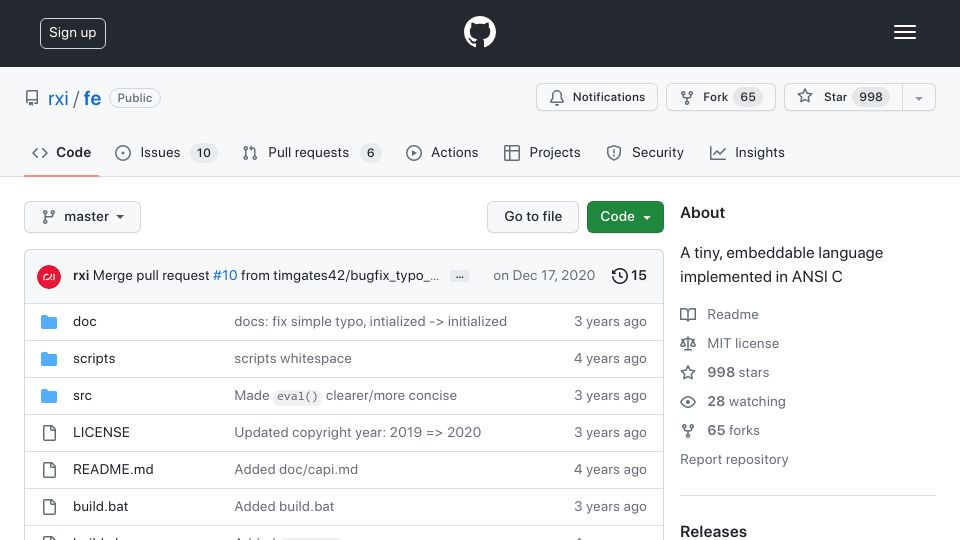
Task: Click the Sign up button
Action: pyautogui.click(x=73, y=33)
